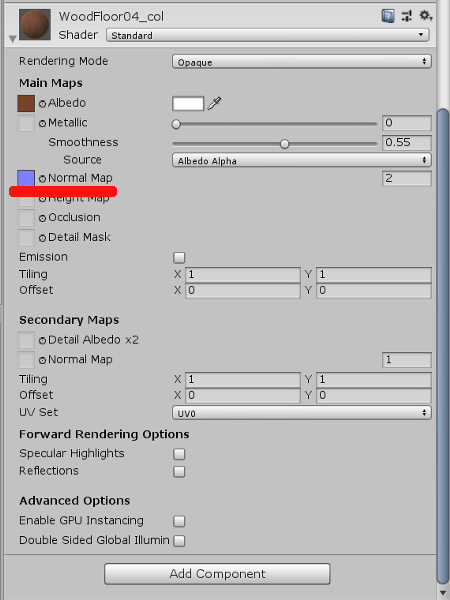Click the empty Occlusion texture slot
Viewport: 450px width, 600px height.
pos(26,218)
